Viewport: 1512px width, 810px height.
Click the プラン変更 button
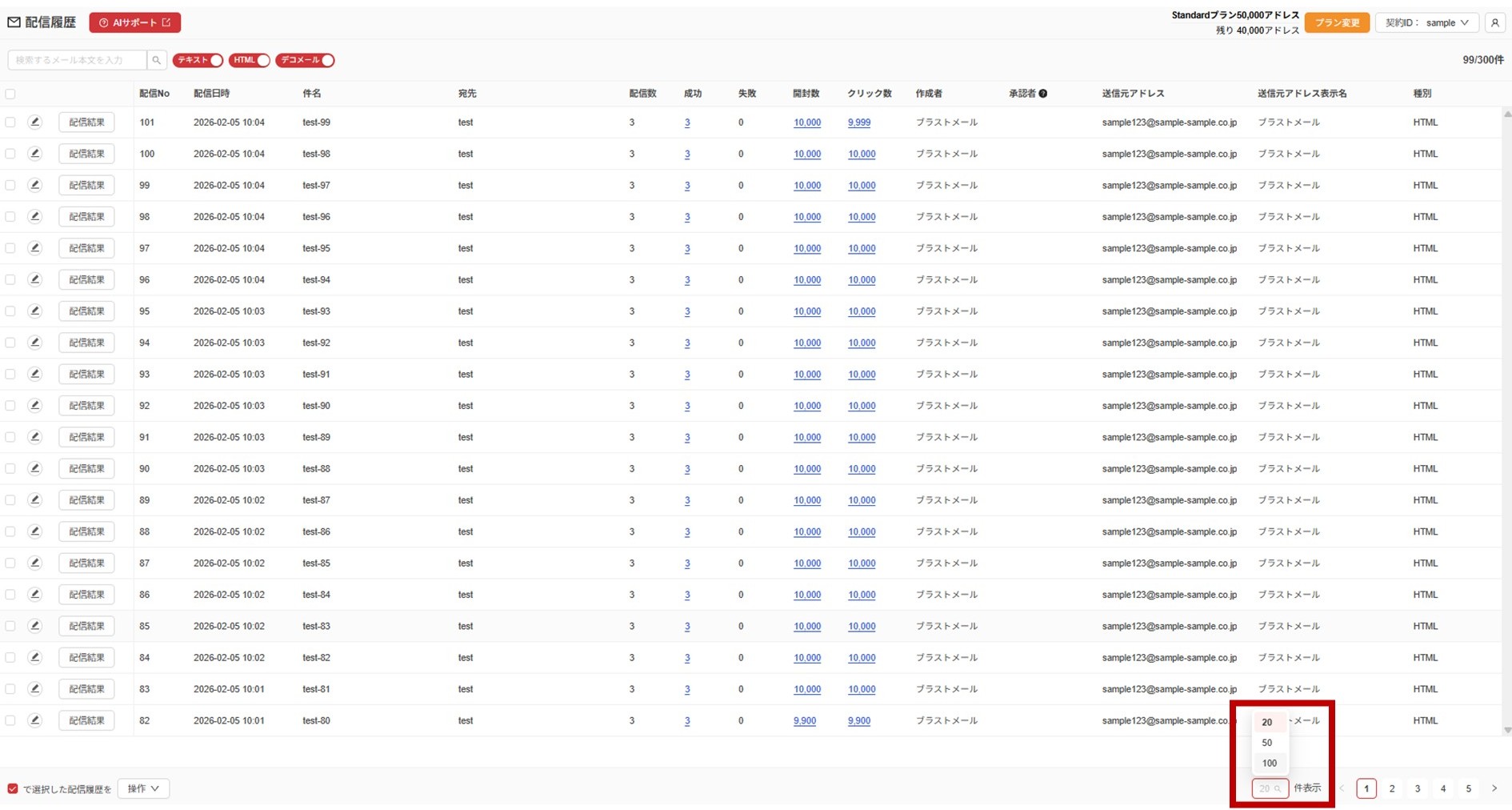click(1337, 23)
